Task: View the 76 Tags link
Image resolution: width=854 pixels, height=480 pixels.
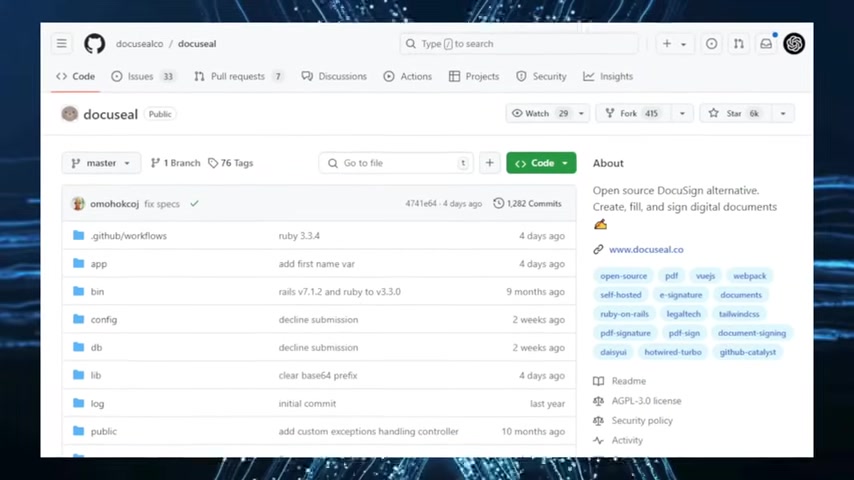Action: (x=231, y=163)
